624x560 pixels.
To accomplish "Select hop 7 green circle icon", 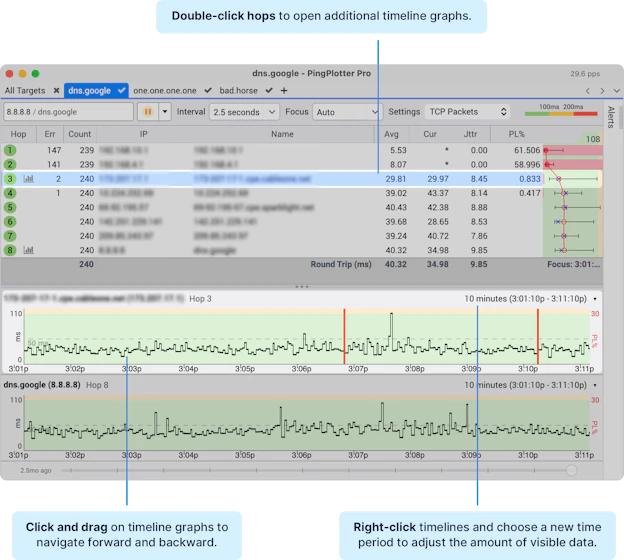I will click(10, 236).
